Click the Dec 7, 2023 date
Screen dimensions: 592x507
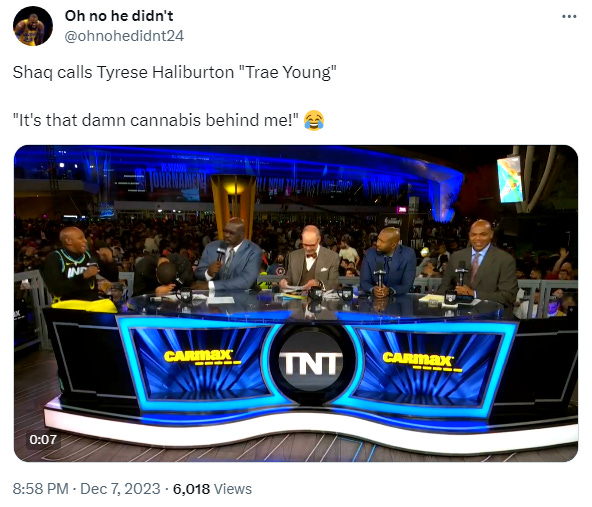coord(120,489)
